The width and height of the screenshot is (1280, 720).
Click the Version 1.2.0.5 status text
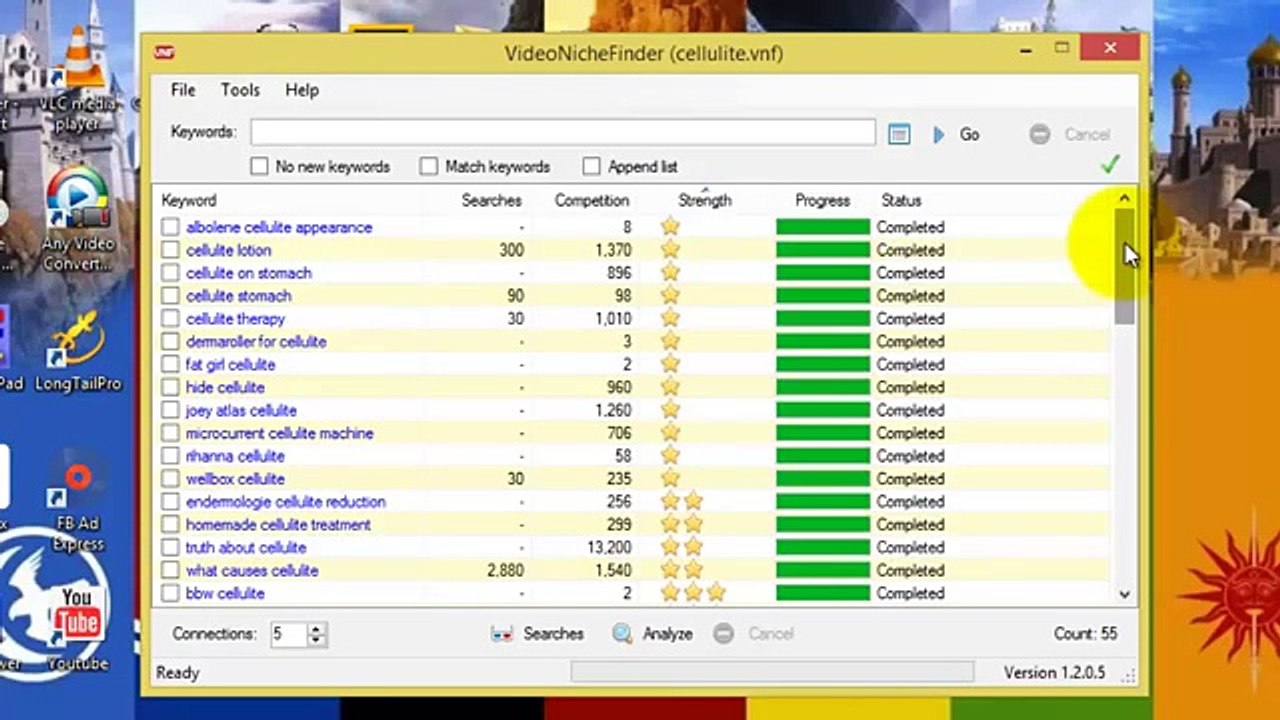point(1054,672)
